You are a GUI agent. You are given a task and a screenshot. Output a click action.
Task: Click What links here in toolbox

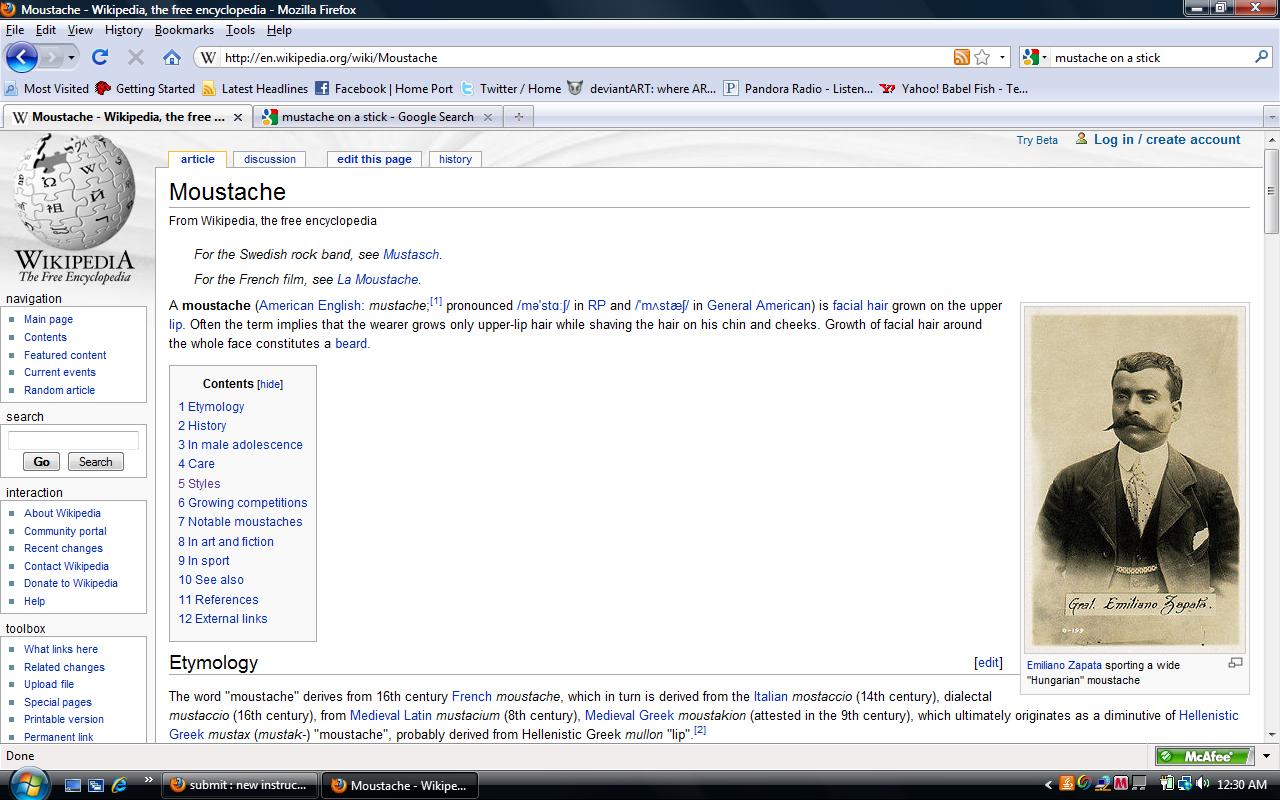click(x=61, y=649)
